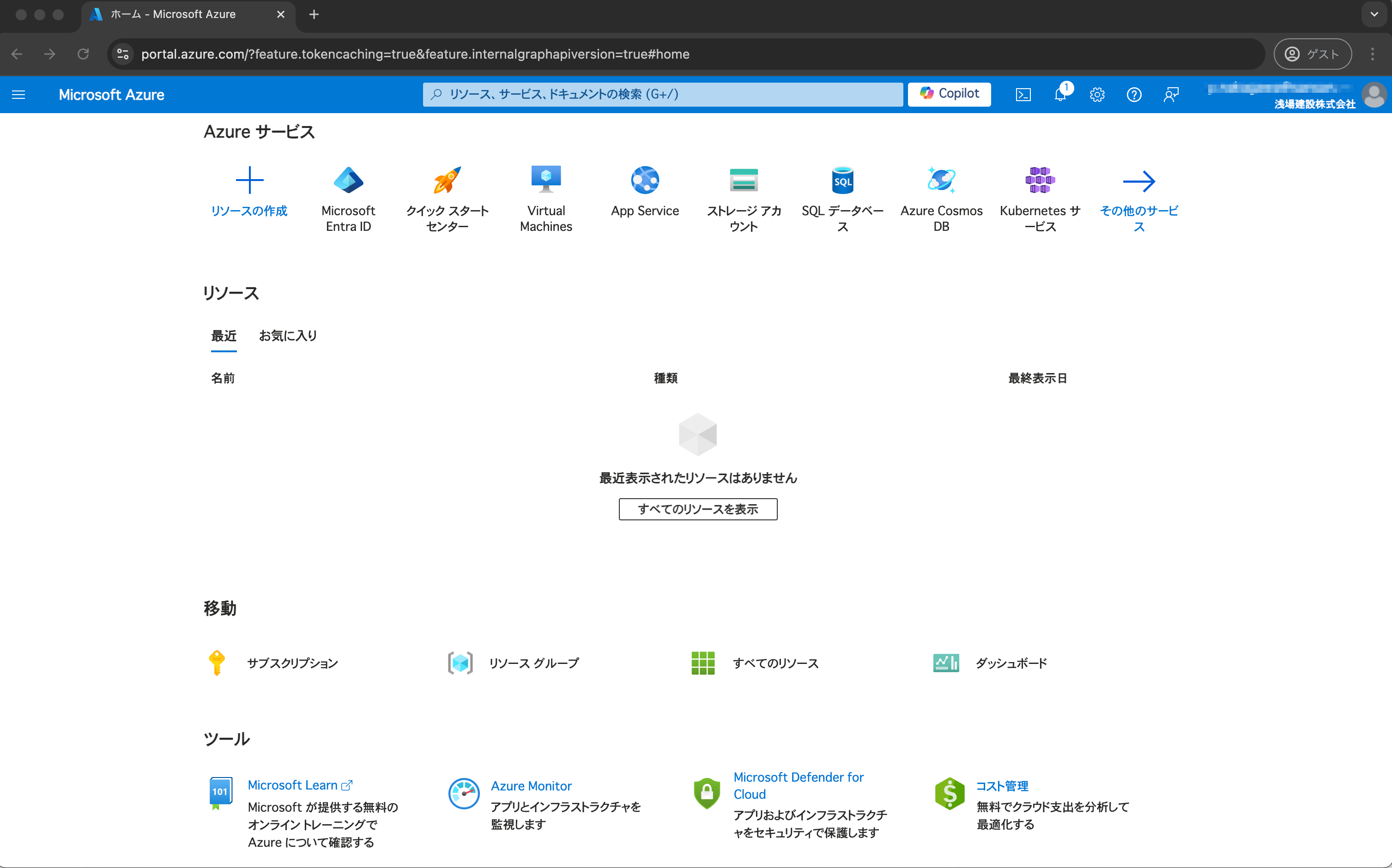Image resolution: width=1392 pixels, height=868 pixels.
Task: Open the browser three-dot menu
Action: click(x=1373, y=54)
